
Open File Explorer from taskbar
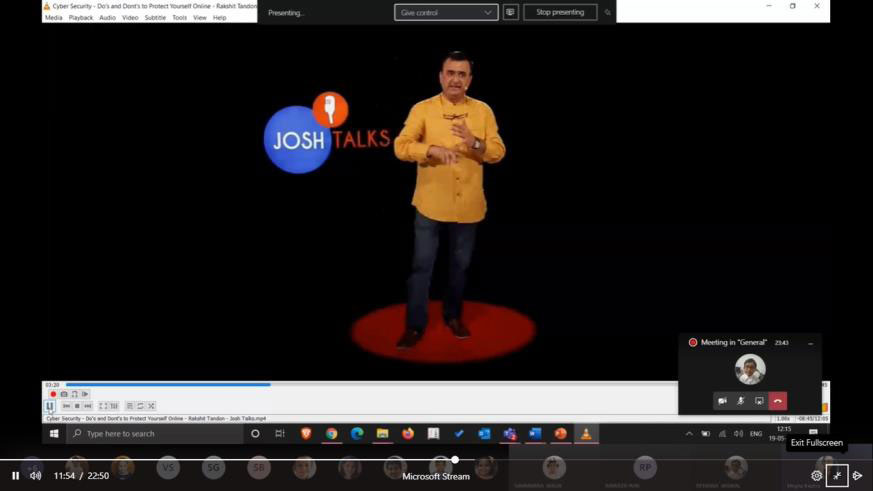[382, 434]
